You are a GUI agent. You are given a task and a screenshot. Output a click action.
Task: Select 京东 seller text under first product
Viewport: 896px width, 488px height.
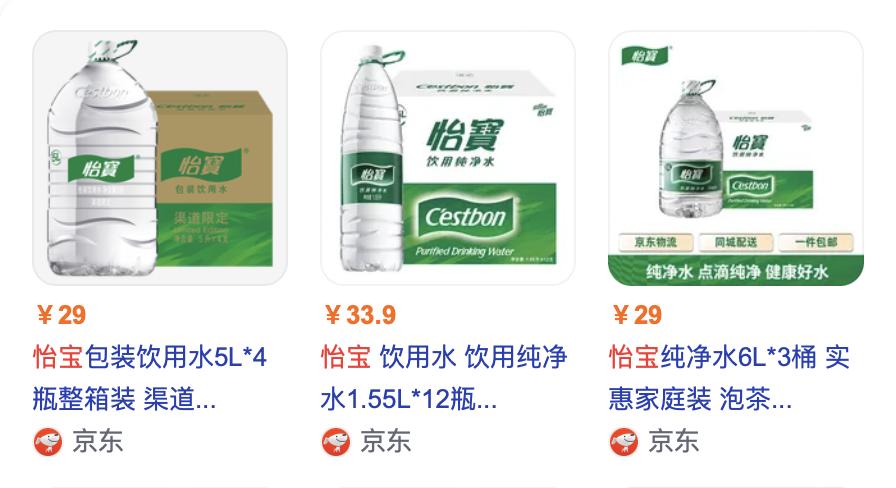pos(98,441)
